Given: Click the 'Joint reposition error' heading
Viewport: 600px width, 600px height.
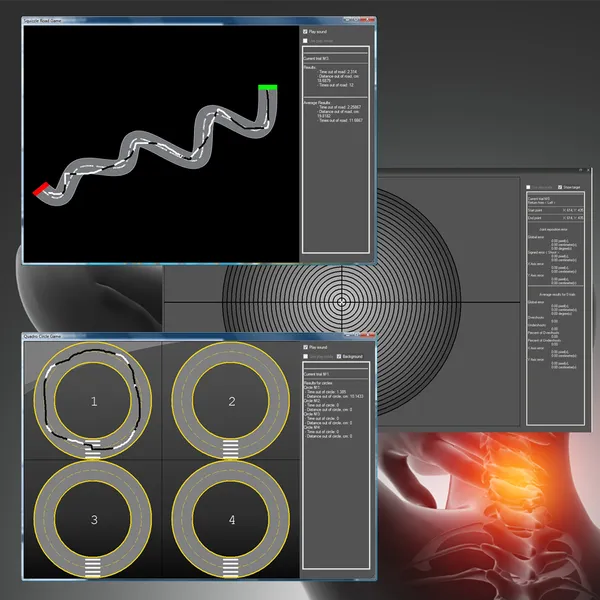Looking at the screenshot, I should pos(553,230).
